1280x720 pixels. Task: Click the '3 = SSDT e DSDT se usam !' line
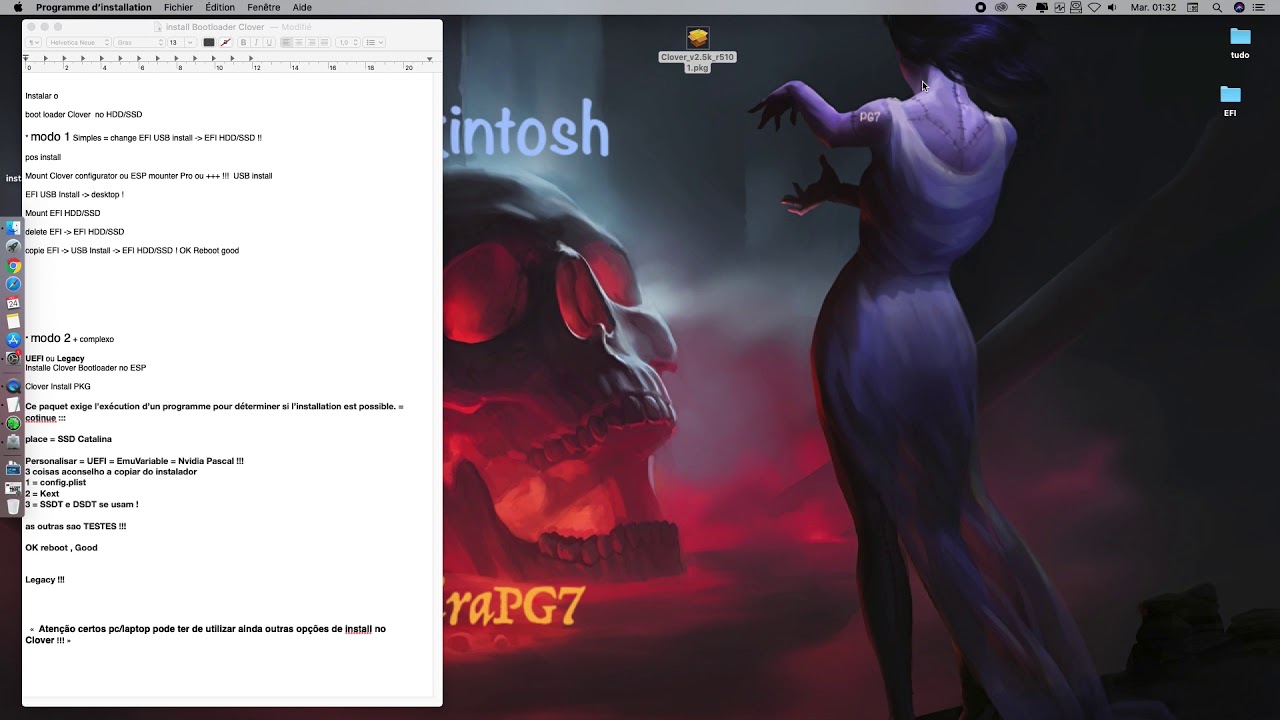click(81, 504)
